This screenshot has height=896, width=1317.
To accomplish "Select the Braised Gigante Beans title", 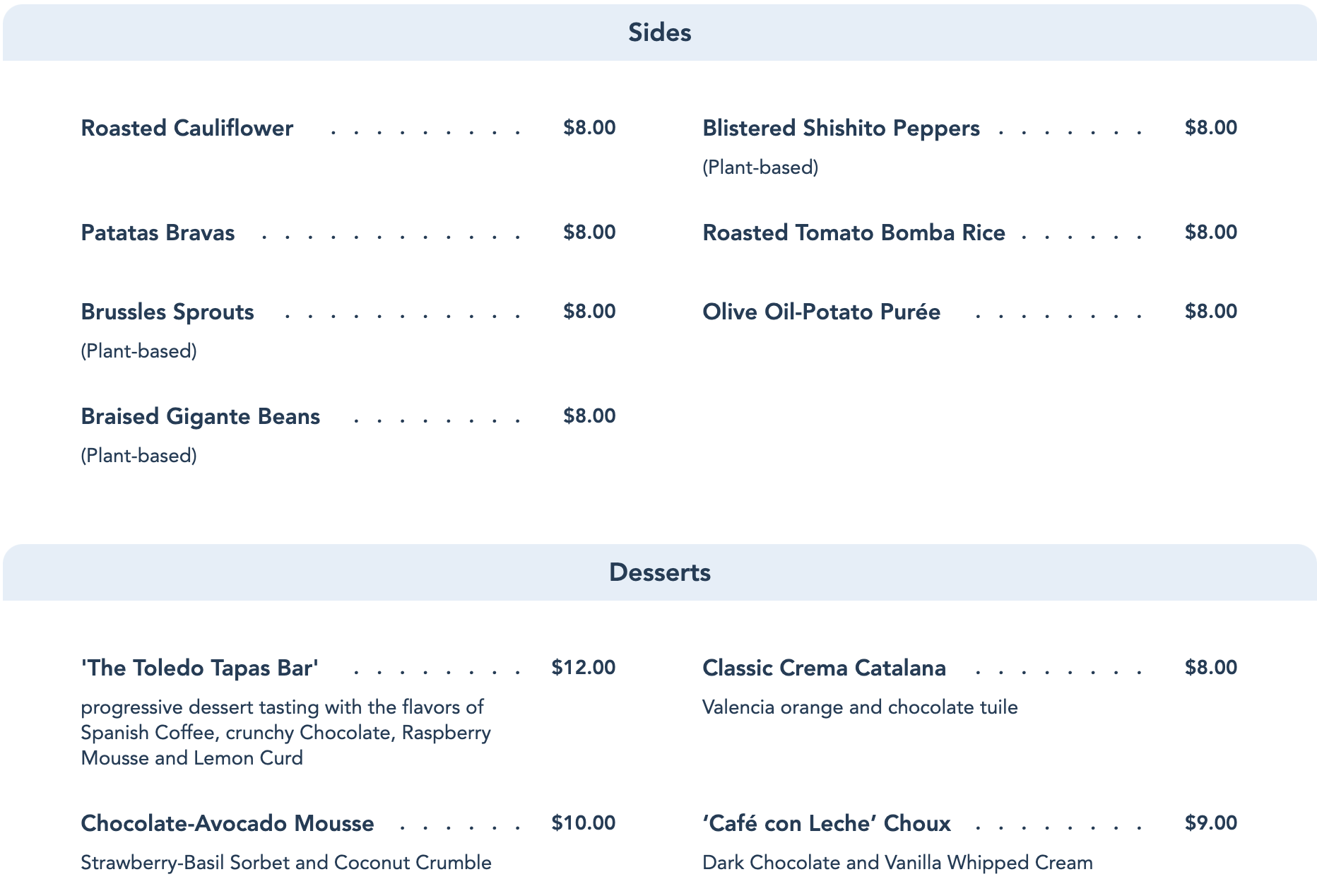I will (x=200, y=416).
